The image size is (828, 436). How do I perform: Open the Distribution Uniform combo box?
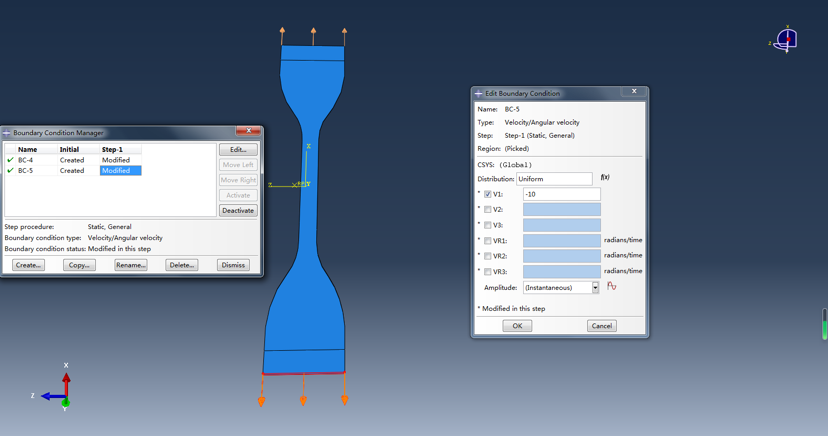pos(554,179)
